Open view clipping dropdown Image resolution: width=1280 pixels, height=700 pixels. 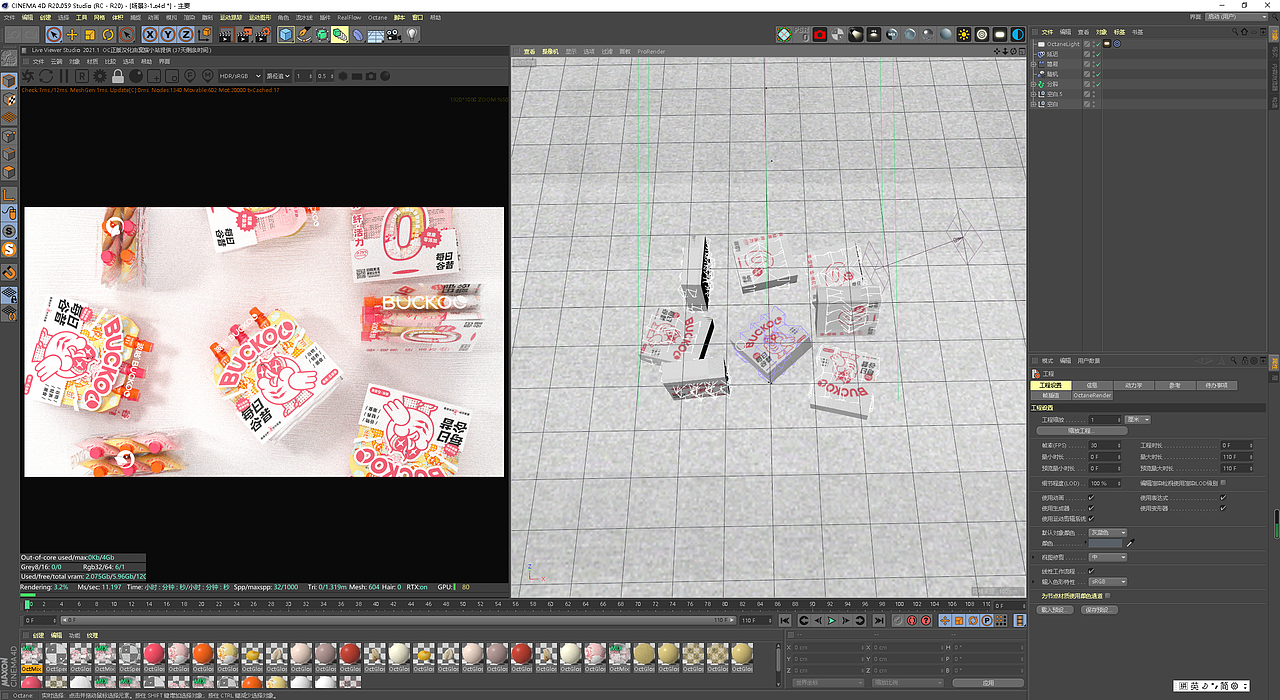[1108, 557]
